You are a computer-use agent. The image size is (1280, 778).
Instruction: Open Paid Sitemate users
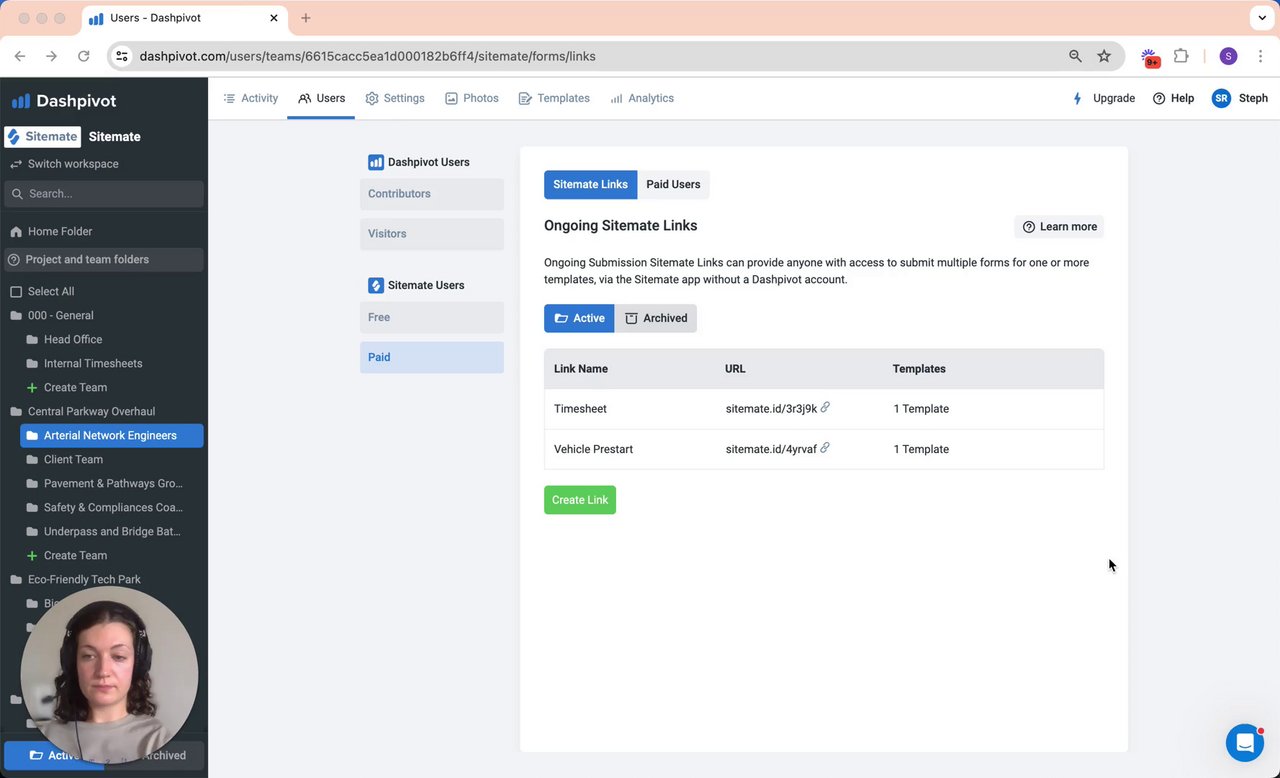(432, 357)
